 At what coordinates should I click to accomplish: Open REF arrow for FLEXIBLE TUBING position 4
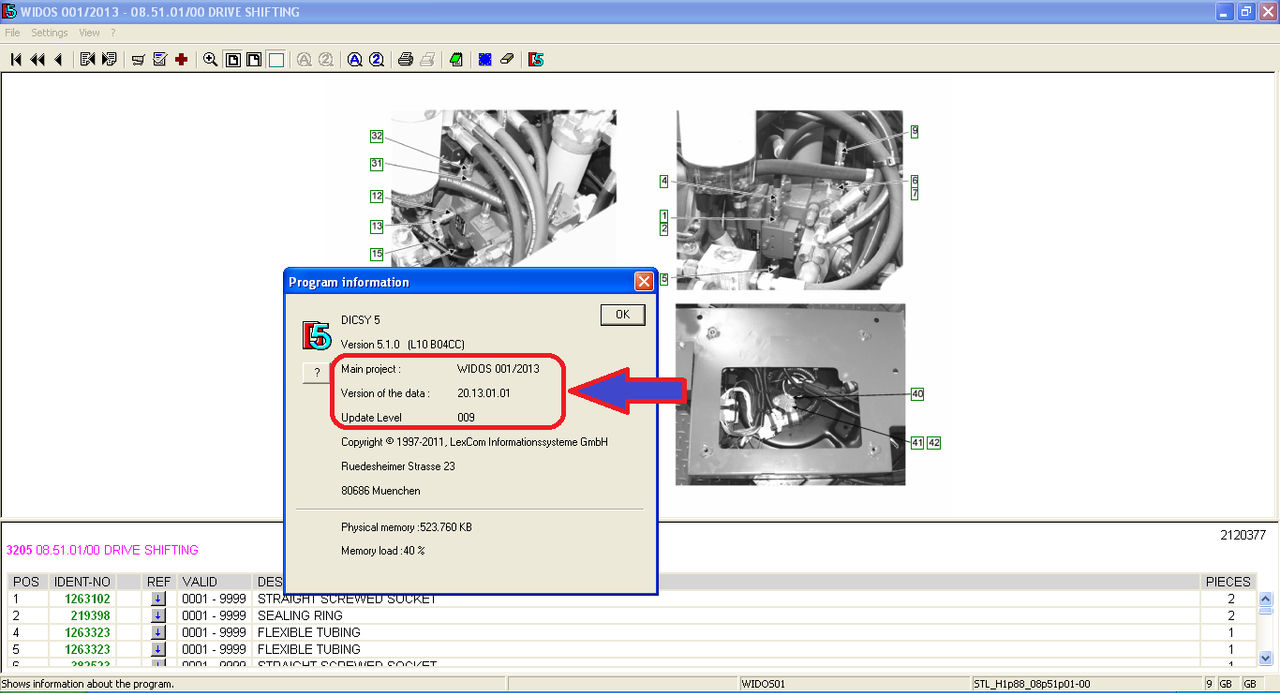coord(158,633)
